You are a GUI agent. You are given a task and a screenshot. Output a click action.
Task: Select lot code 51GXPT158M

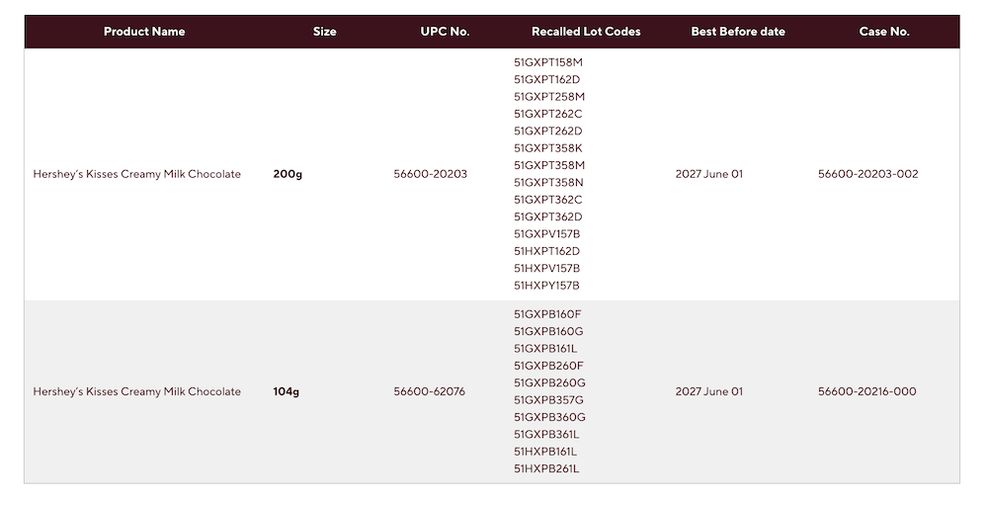(x=548, y=62)
